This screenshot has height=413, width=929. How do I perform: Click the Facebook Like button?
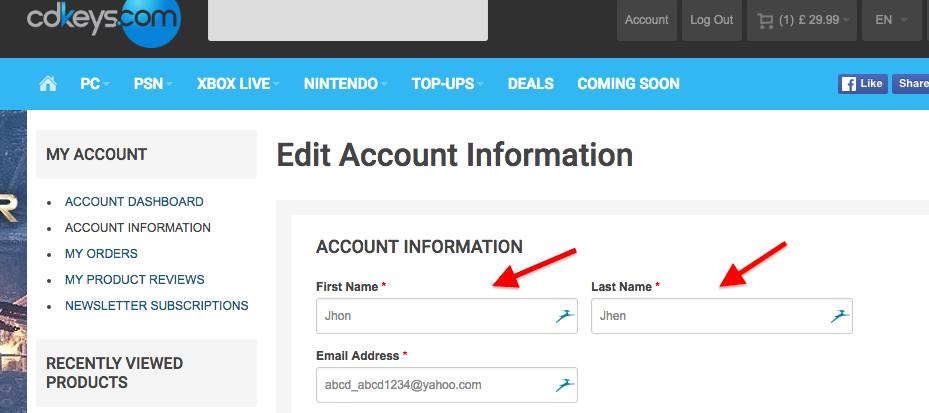pyautogui.click(x=862, y=84)
